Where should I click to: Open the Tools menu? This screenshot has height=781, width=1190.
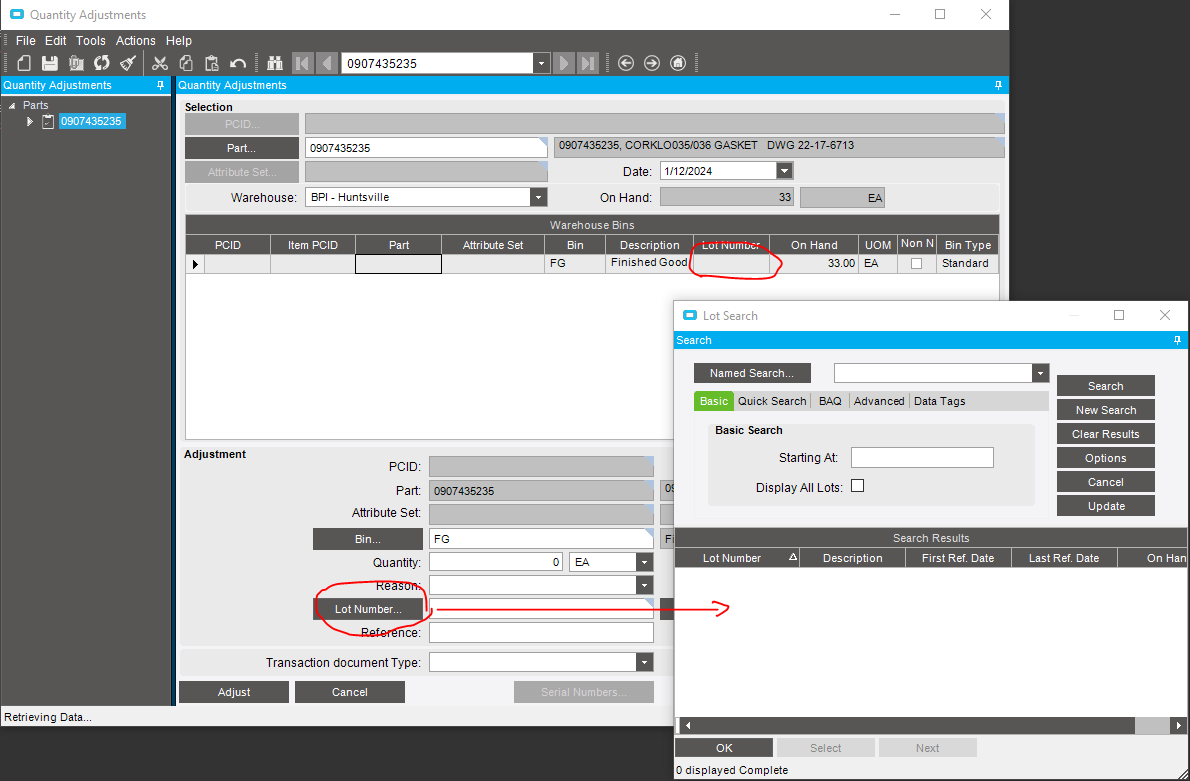[90, 41]
